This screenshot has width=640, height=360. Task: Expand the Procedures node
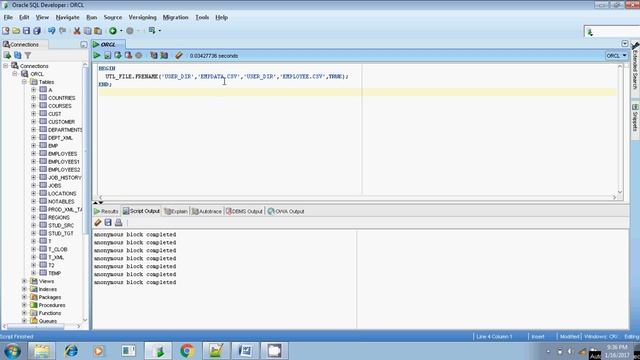pyautogui.click(x=24, y=305)
